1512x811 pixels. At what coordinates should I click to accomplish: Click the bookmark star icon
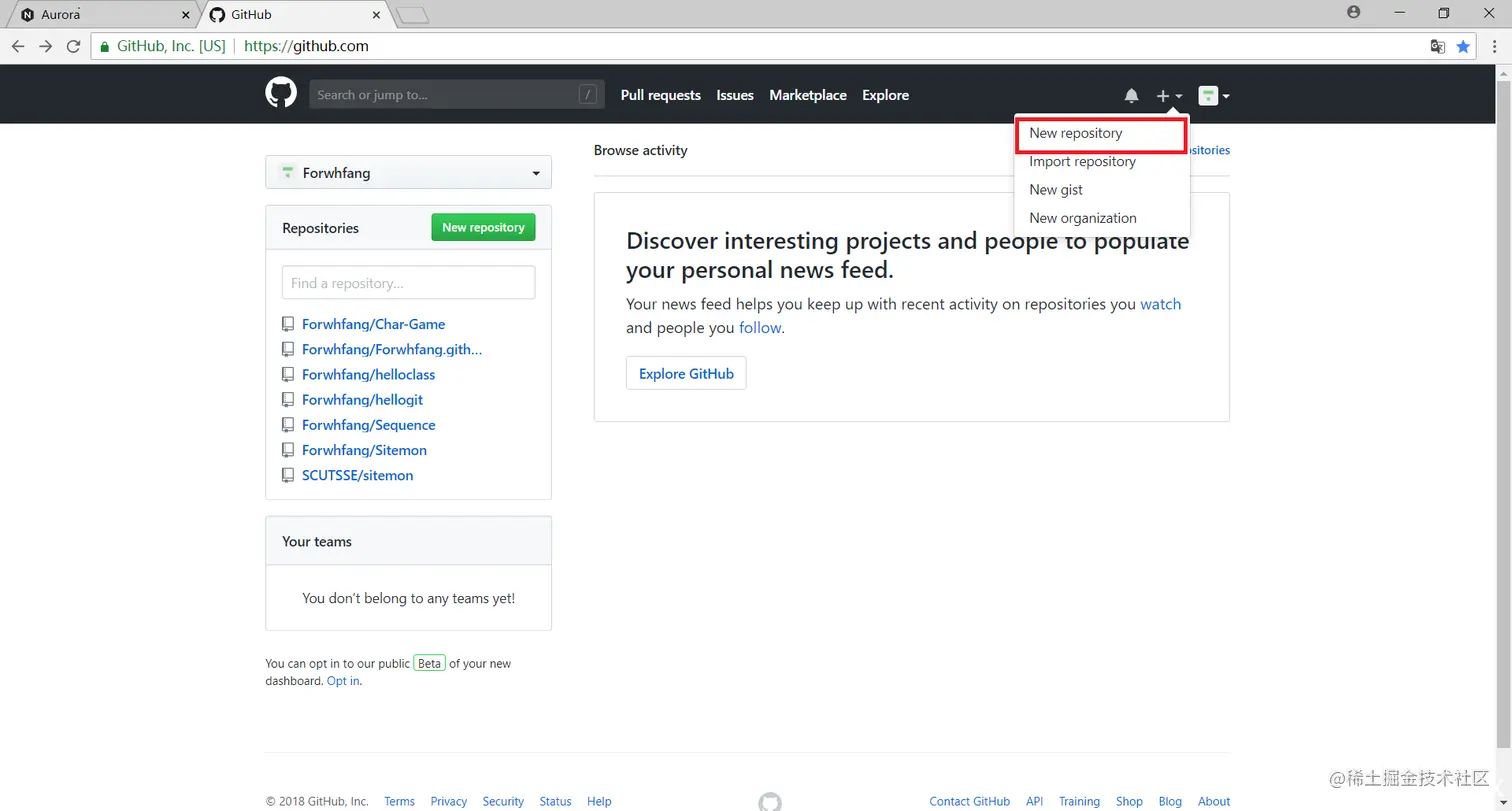point(1463,46)
